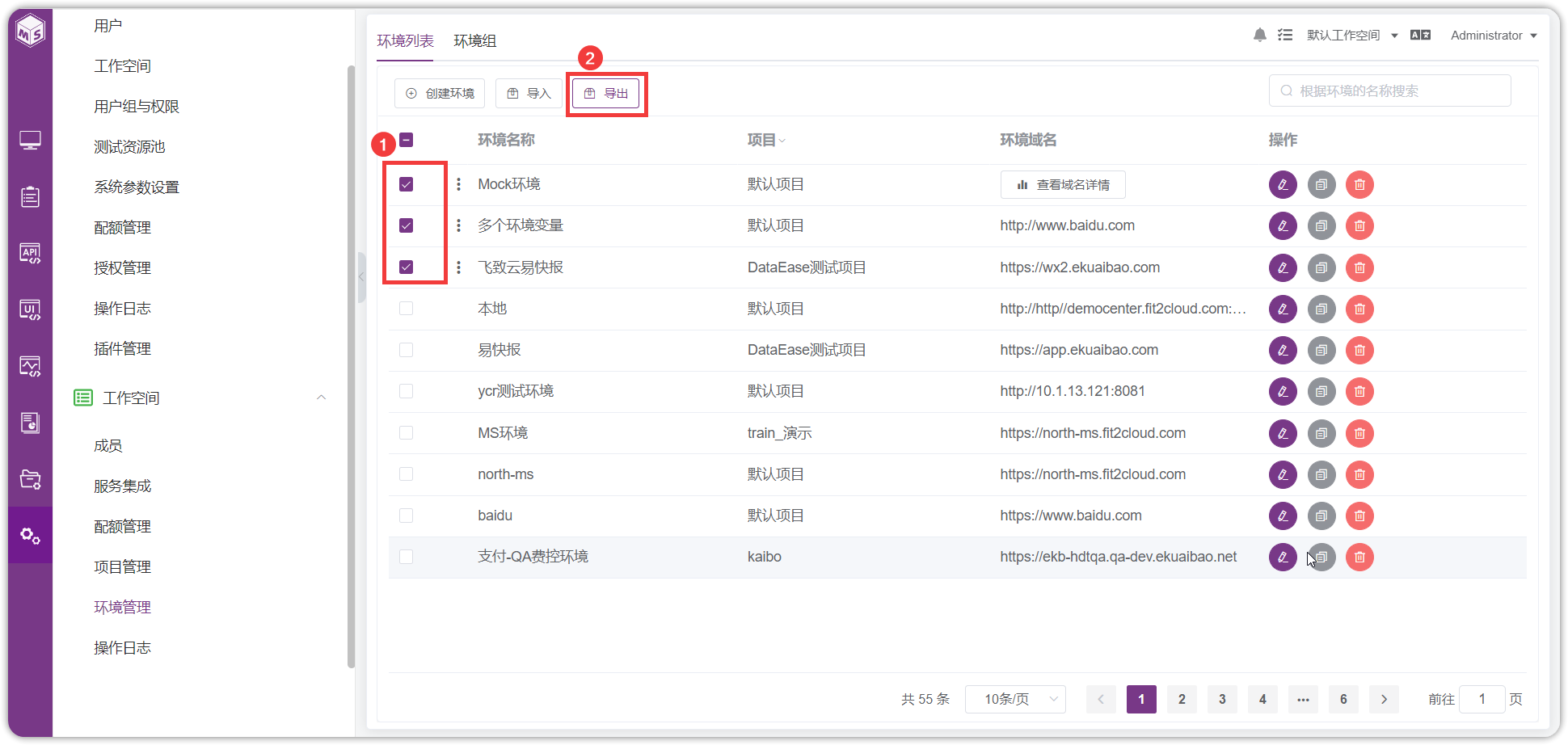Delete the MS环境 environment
Viewport: 1568px width, 745px height.
(x=1360, y=433)
